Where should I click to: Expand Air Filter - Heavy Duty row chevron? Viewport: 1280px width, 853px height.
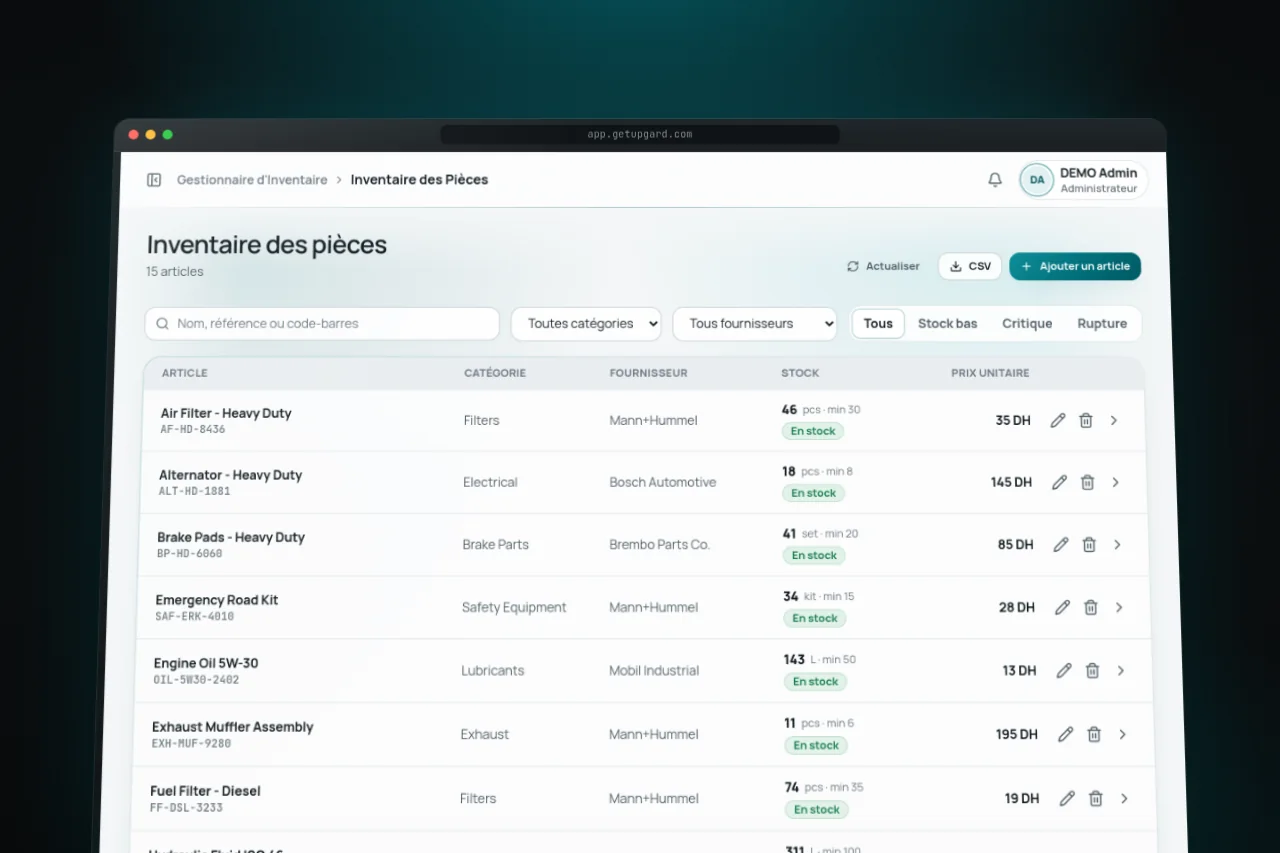tap(1114, 420)
